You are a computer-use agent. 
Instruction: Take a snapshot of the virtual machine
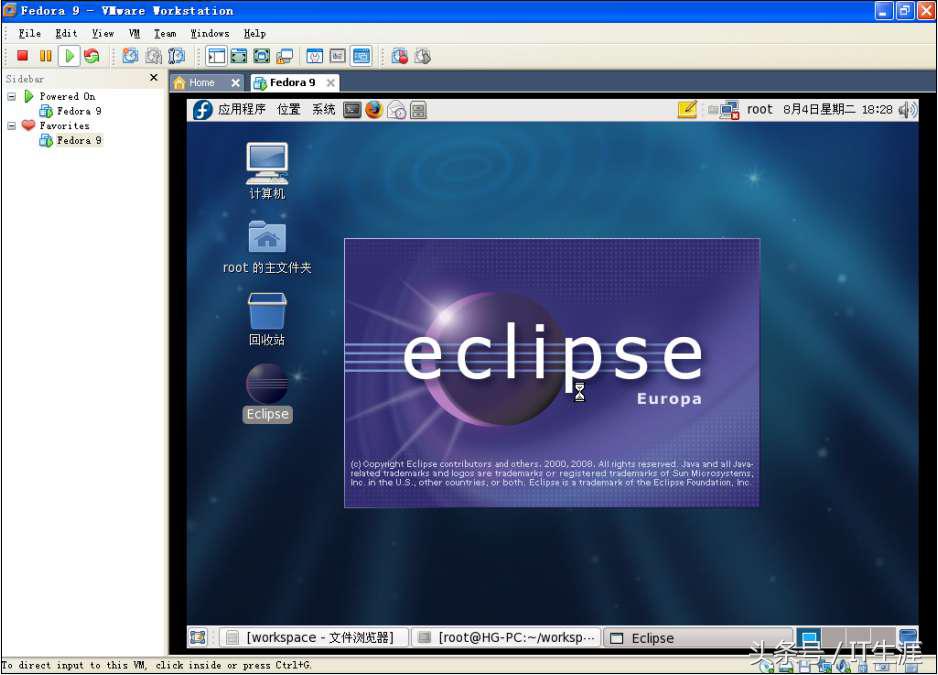(x=130, y=56)
